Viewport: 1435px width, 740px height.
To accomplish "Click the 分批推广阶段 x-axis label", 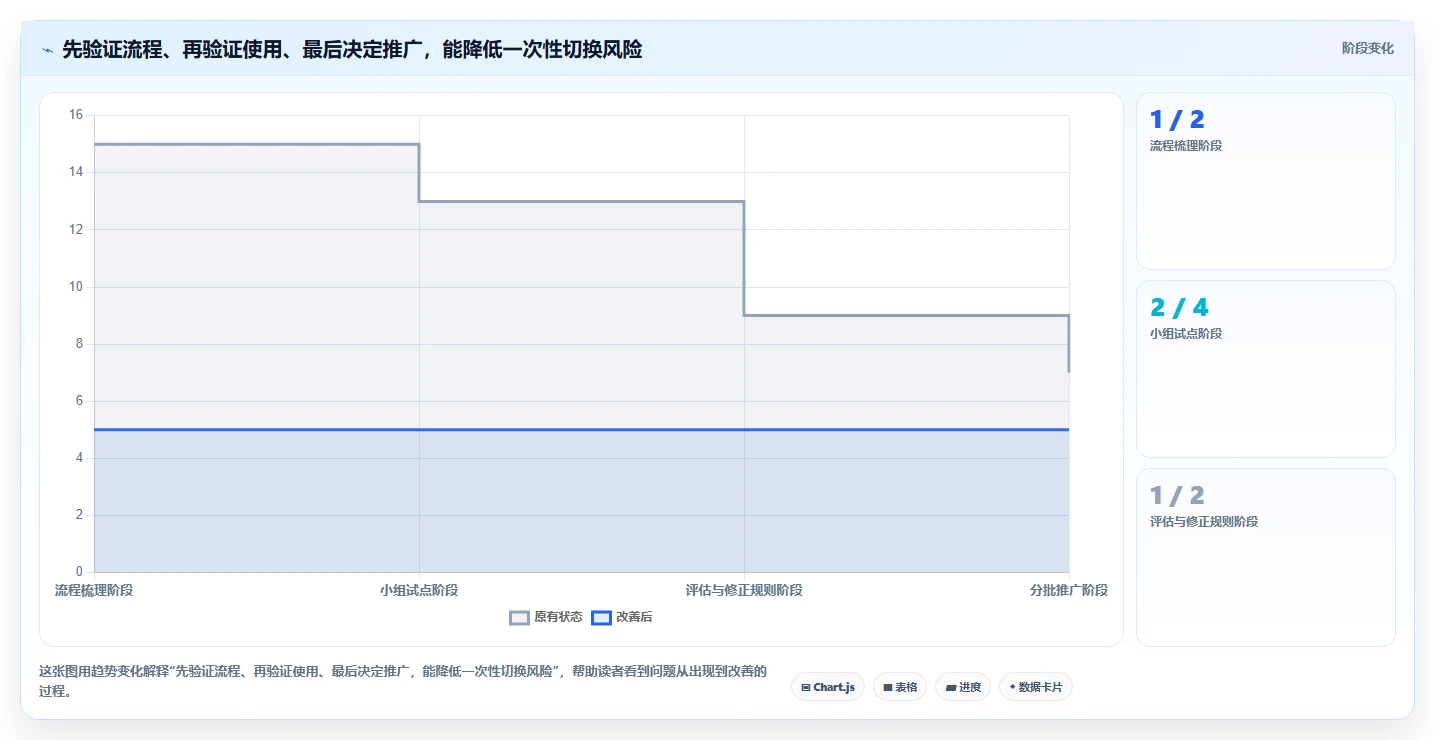I will pos(1069,590).
